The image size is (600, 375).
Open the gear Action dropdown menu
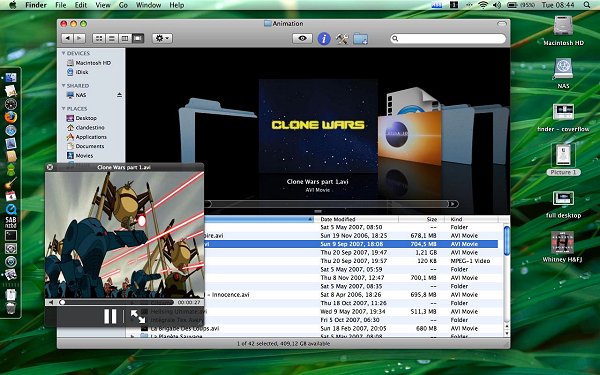pos(162,38)
